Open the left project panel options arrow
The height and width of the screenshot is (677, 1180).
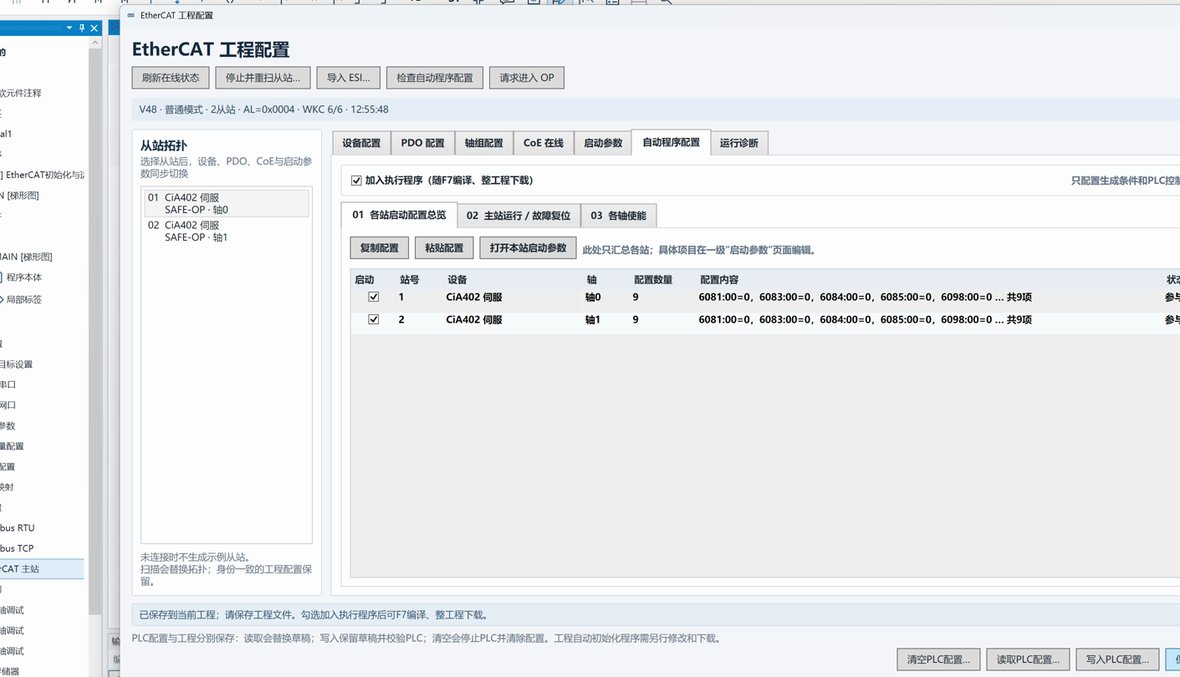[69, 28]
